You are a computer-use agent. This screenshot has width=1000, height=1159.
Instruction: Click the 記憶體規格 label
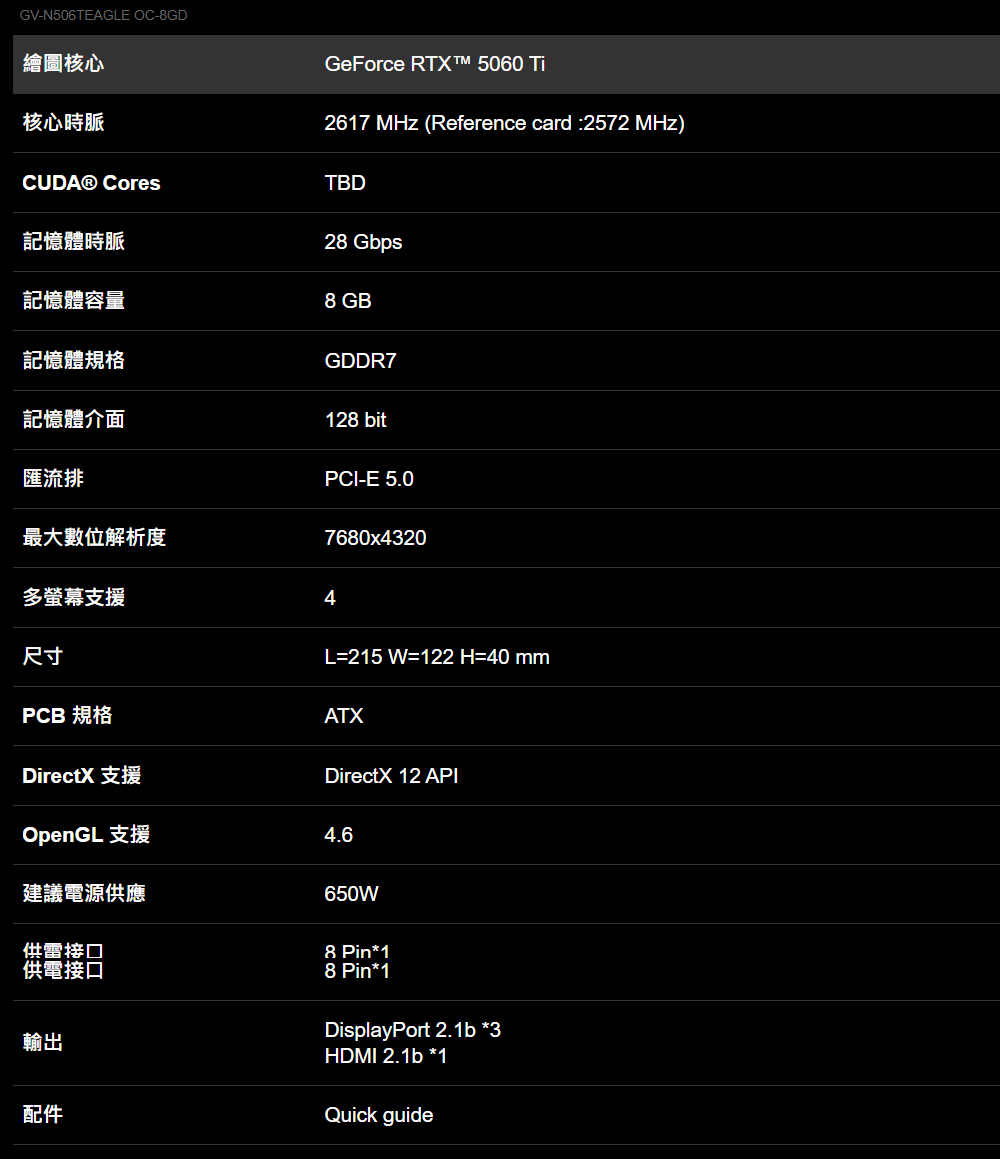coord(74,361)
